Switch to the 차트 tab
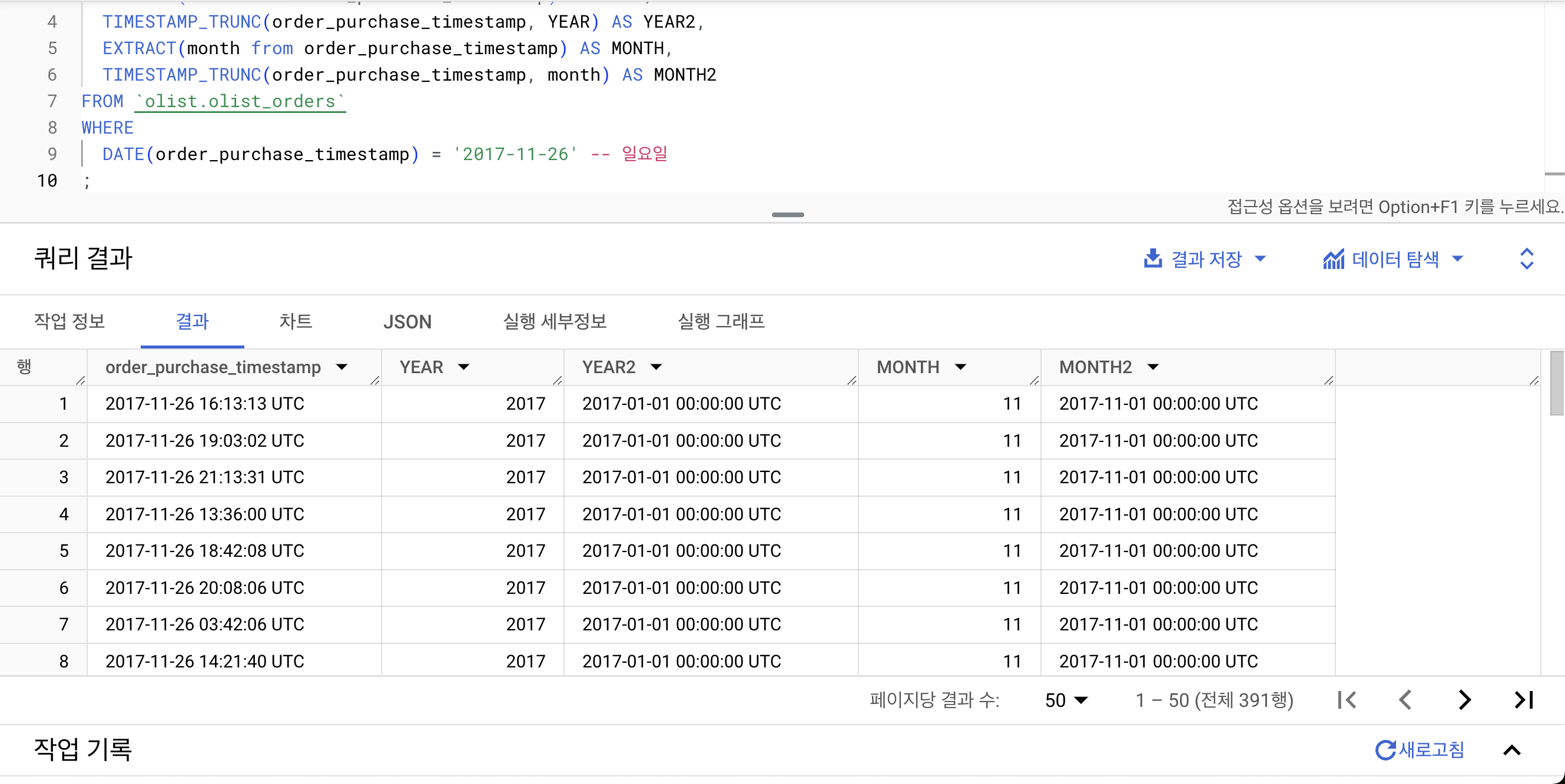The width and height of the screenshot is (1565, 784). tap(295, 321)
